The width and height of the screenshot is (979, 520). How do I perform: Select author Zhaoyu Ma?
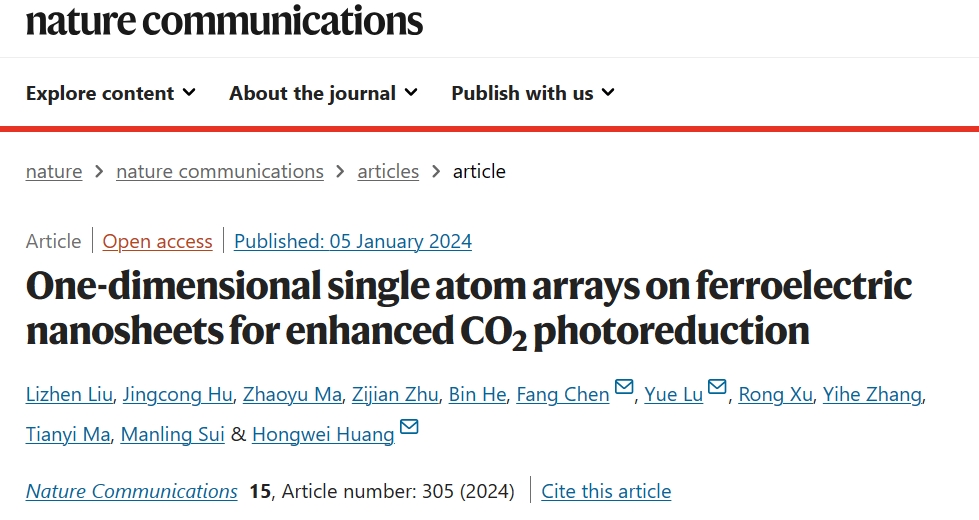(292, 395)
